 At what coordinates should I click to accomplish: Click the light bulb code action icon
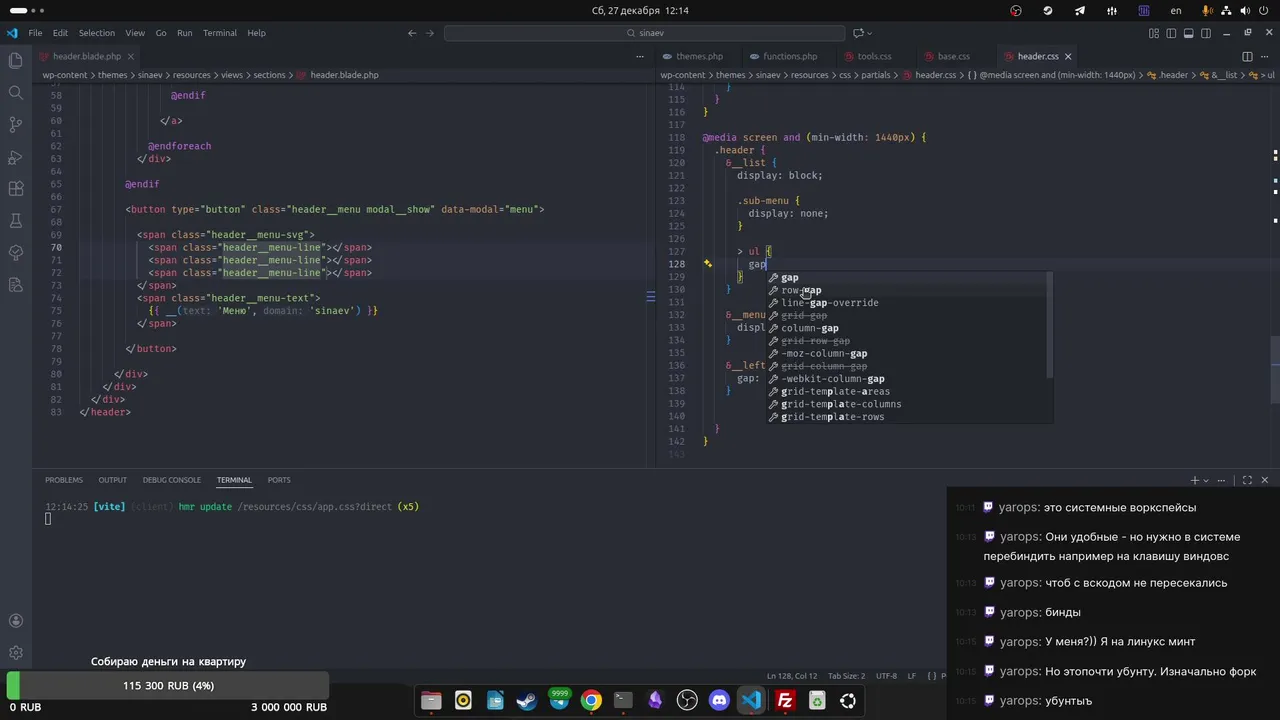pos(707,264)
